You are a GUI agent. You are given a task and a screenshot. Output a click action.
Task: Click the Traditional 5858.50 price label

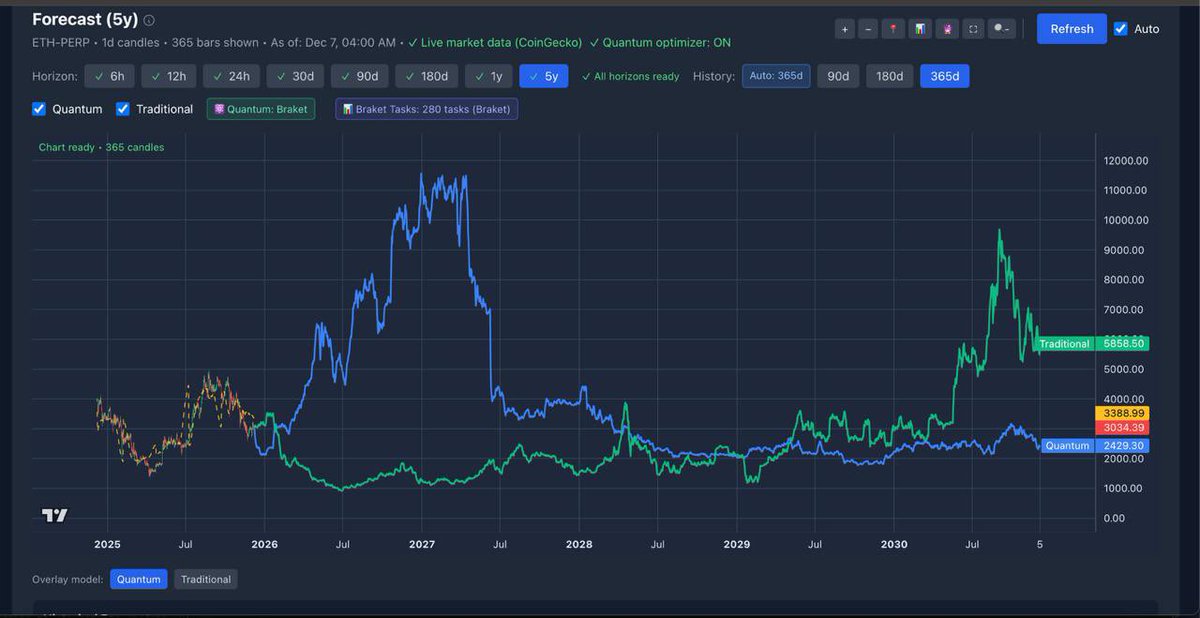click(x=1091, y=343)
